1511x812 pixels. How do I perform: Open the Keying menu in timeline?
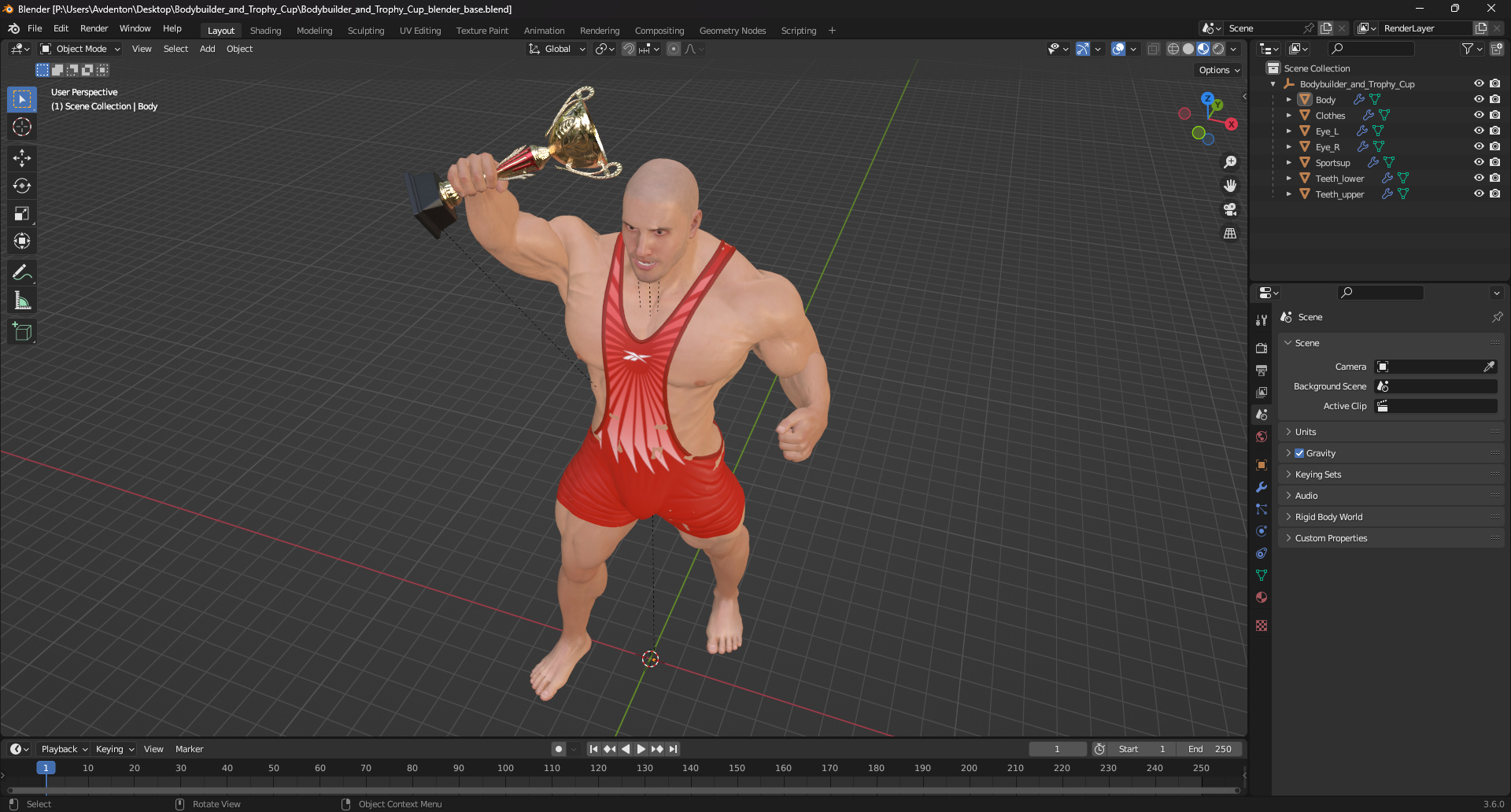115,749
